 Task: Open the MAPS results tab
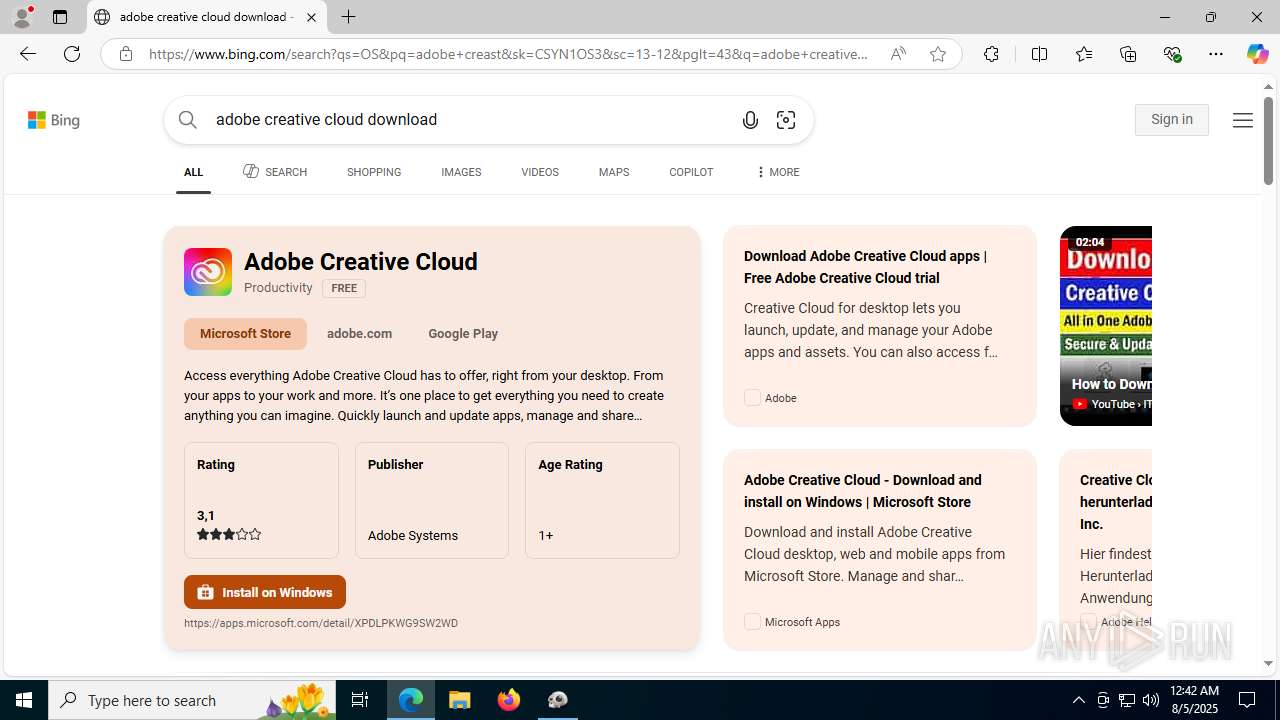(614, 172)
